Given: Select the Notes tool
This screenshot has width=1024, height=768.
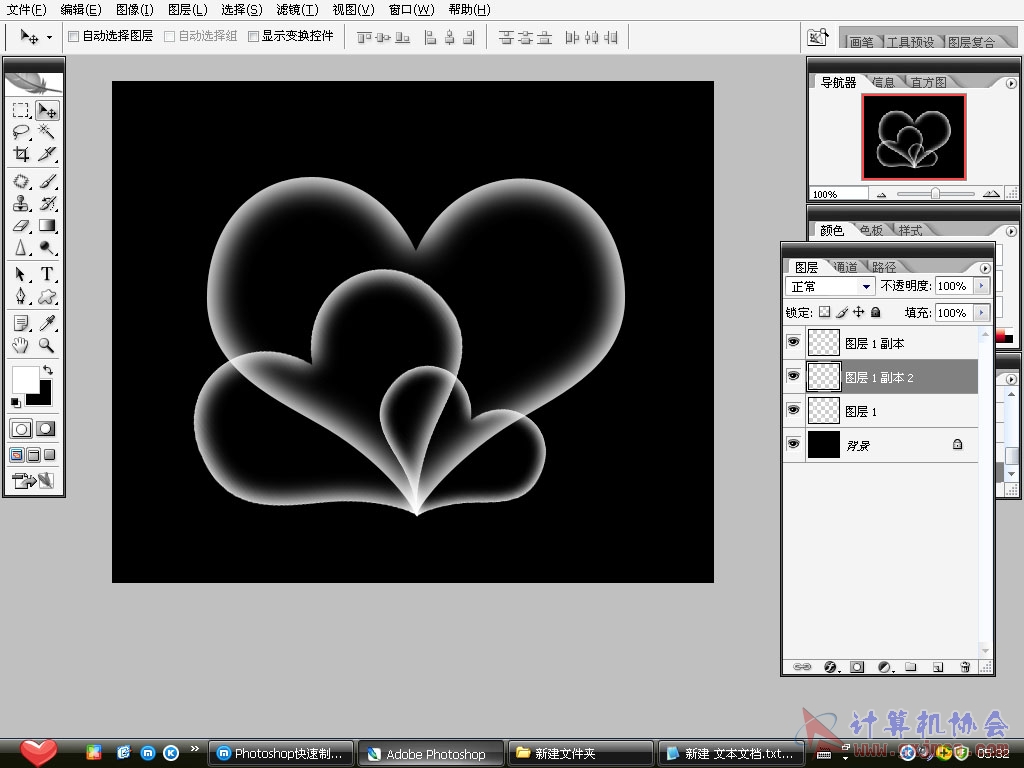Looking at the screenshot, I should point(21,323).
